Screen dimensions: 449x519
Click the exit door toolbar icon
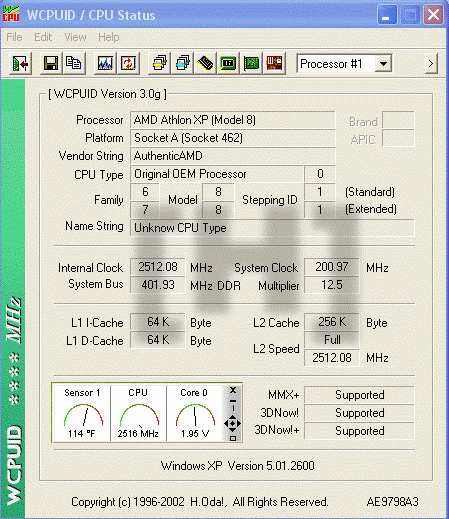pyautogui.click(x=20, y=63)
